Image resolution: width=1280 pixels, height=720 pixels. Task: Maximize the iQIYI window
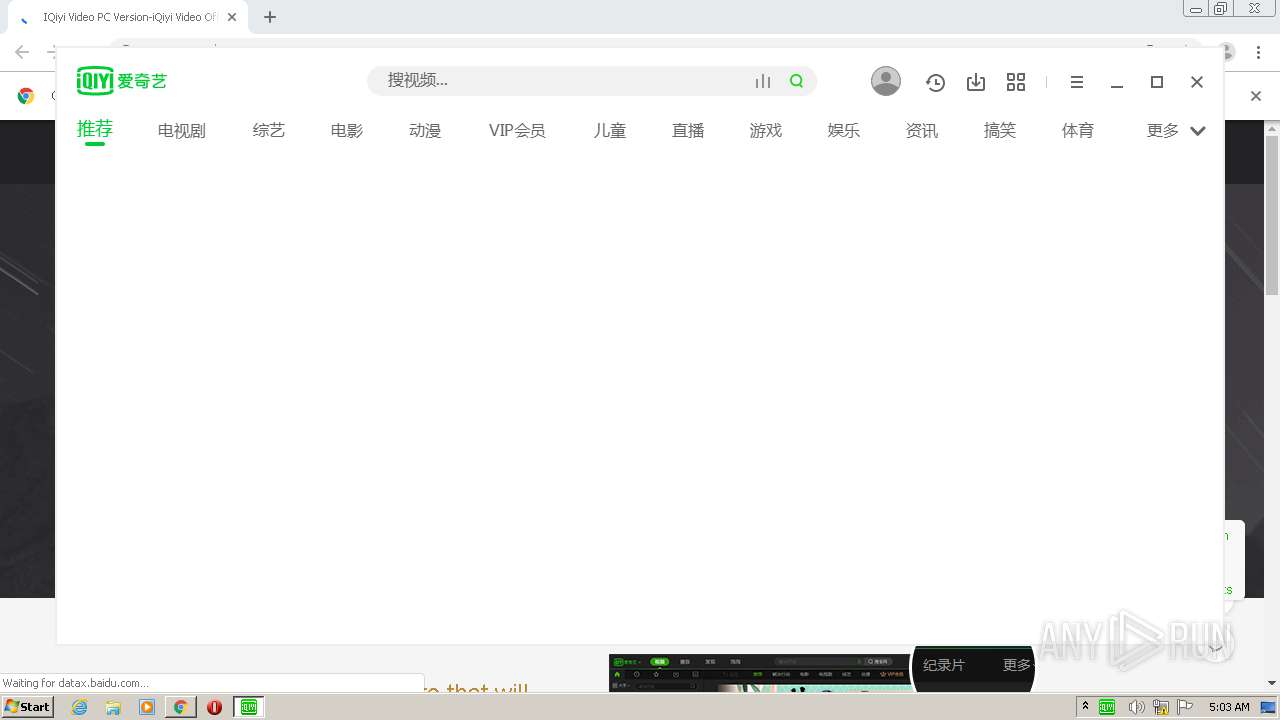pos(1157,82)
